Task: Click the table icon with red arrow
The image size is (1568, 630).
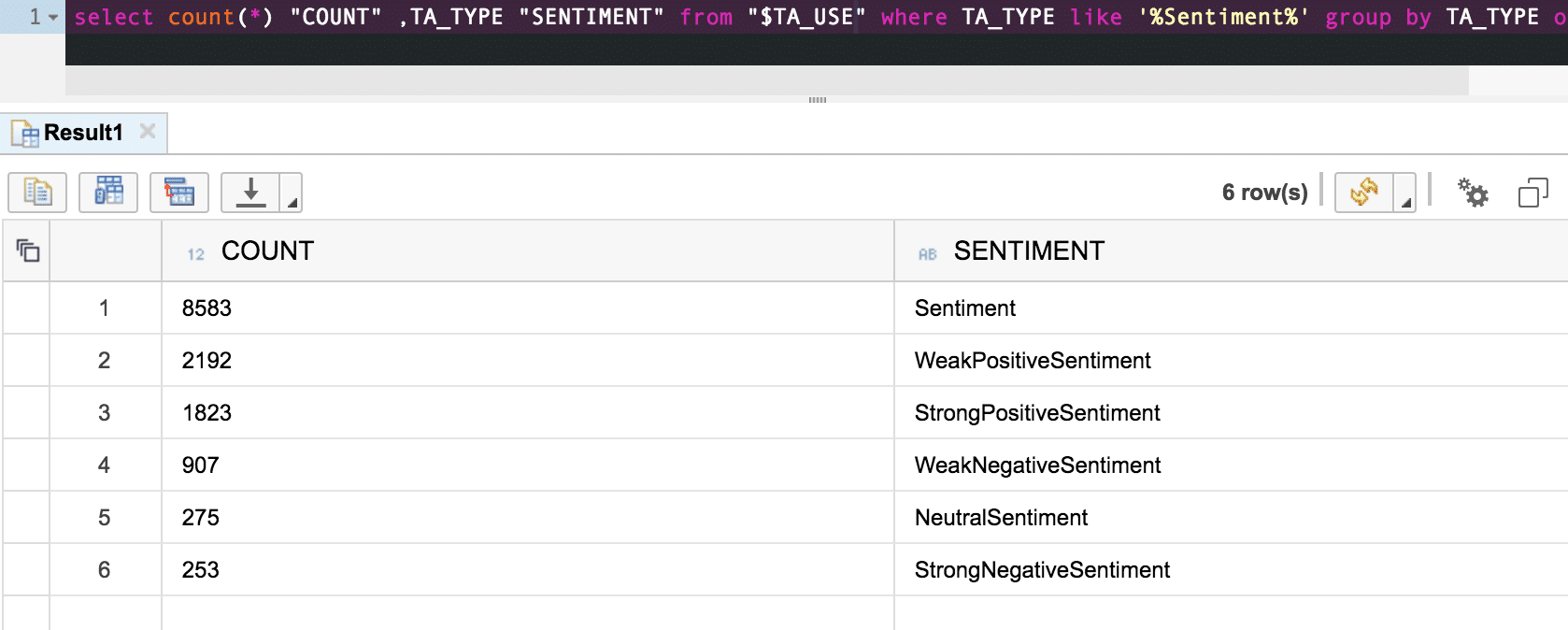Action: [x=179, y=193]
